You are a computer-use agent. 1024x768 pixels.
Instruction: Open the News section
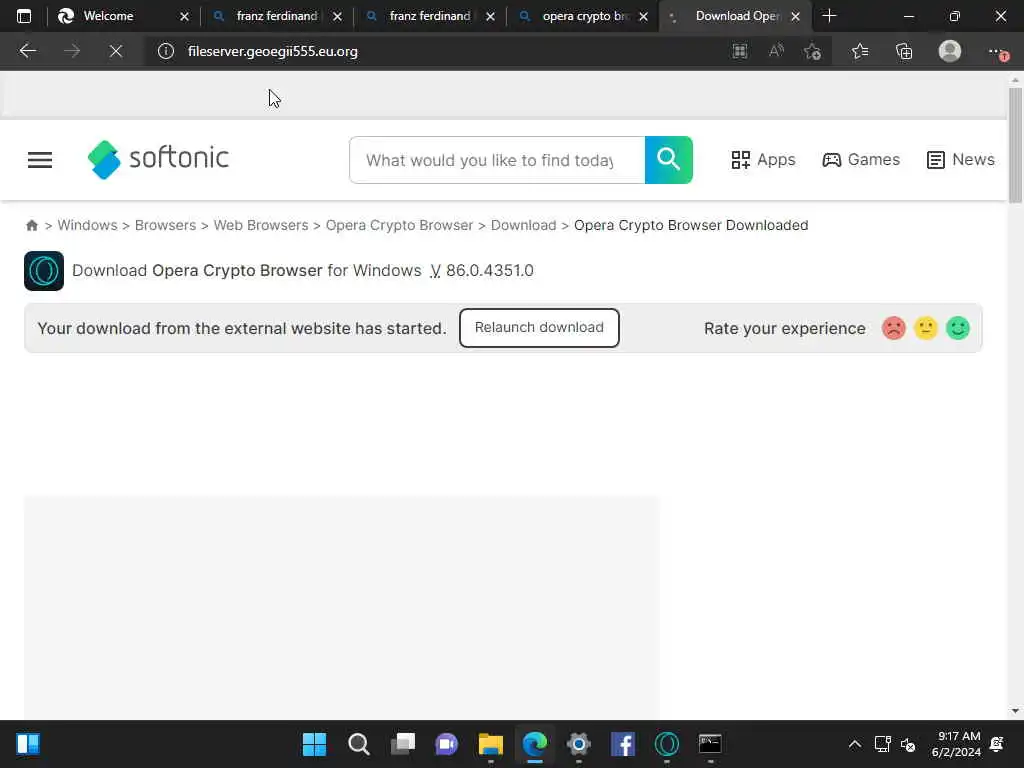pos(961,160)
